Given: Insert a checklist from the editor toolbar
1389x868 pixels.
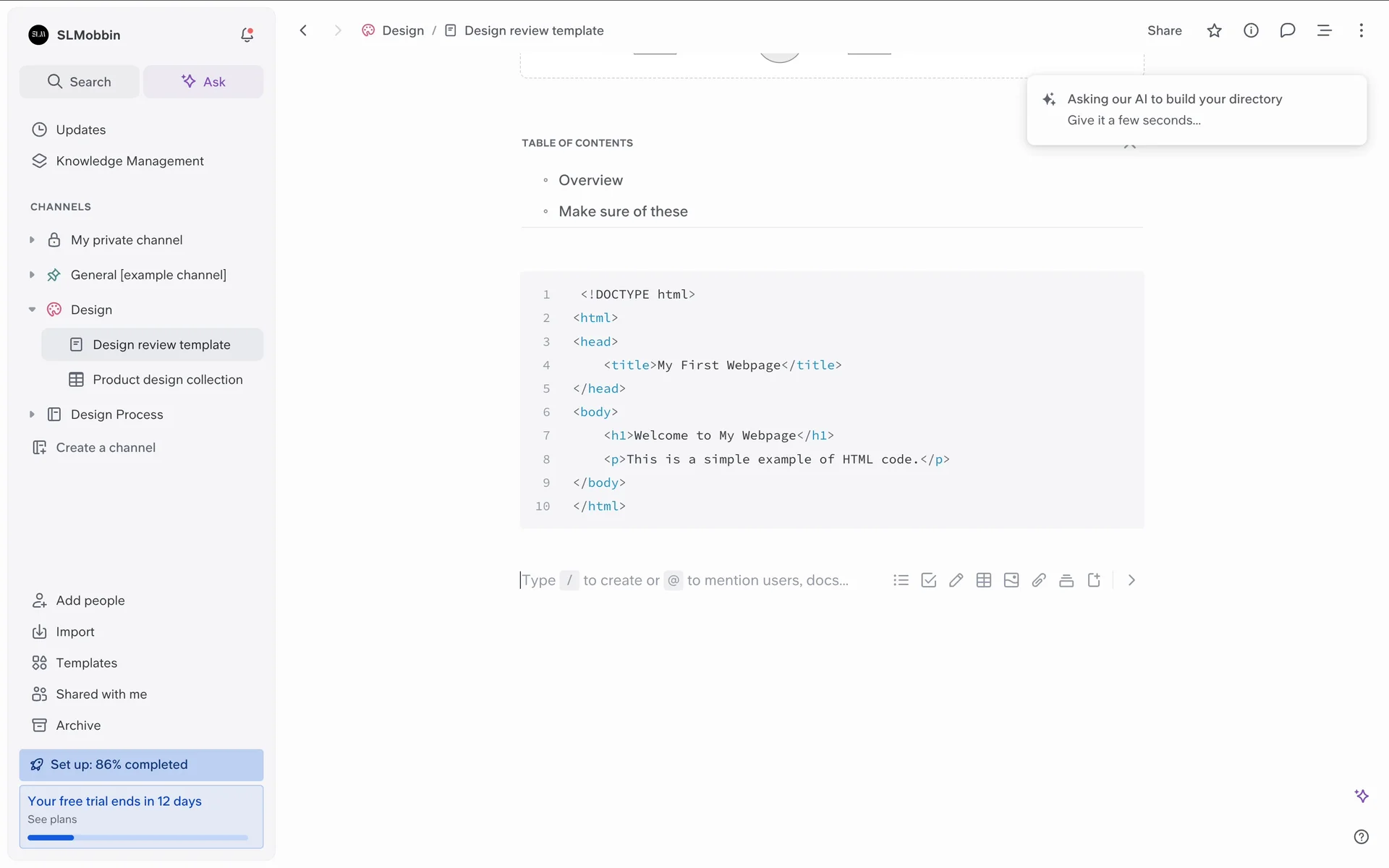Looking at the screenshot, I should click(x=928, y=580).
